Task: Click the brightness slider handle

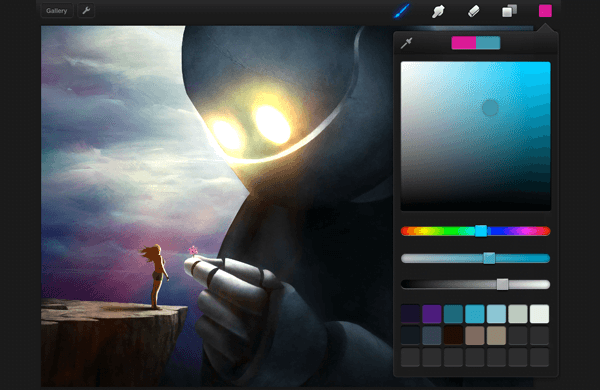Action: tap(502, 284)
